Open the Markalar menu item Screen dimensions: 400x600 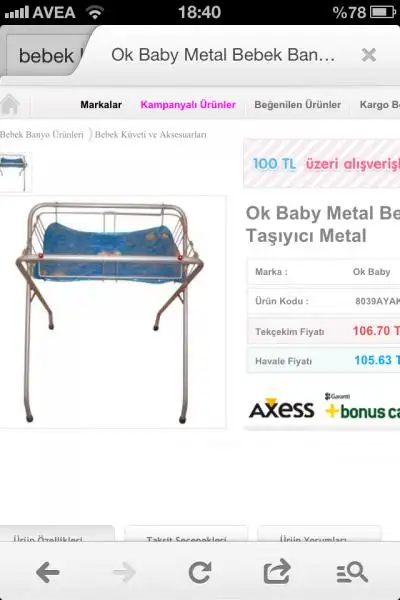(101, 104)
